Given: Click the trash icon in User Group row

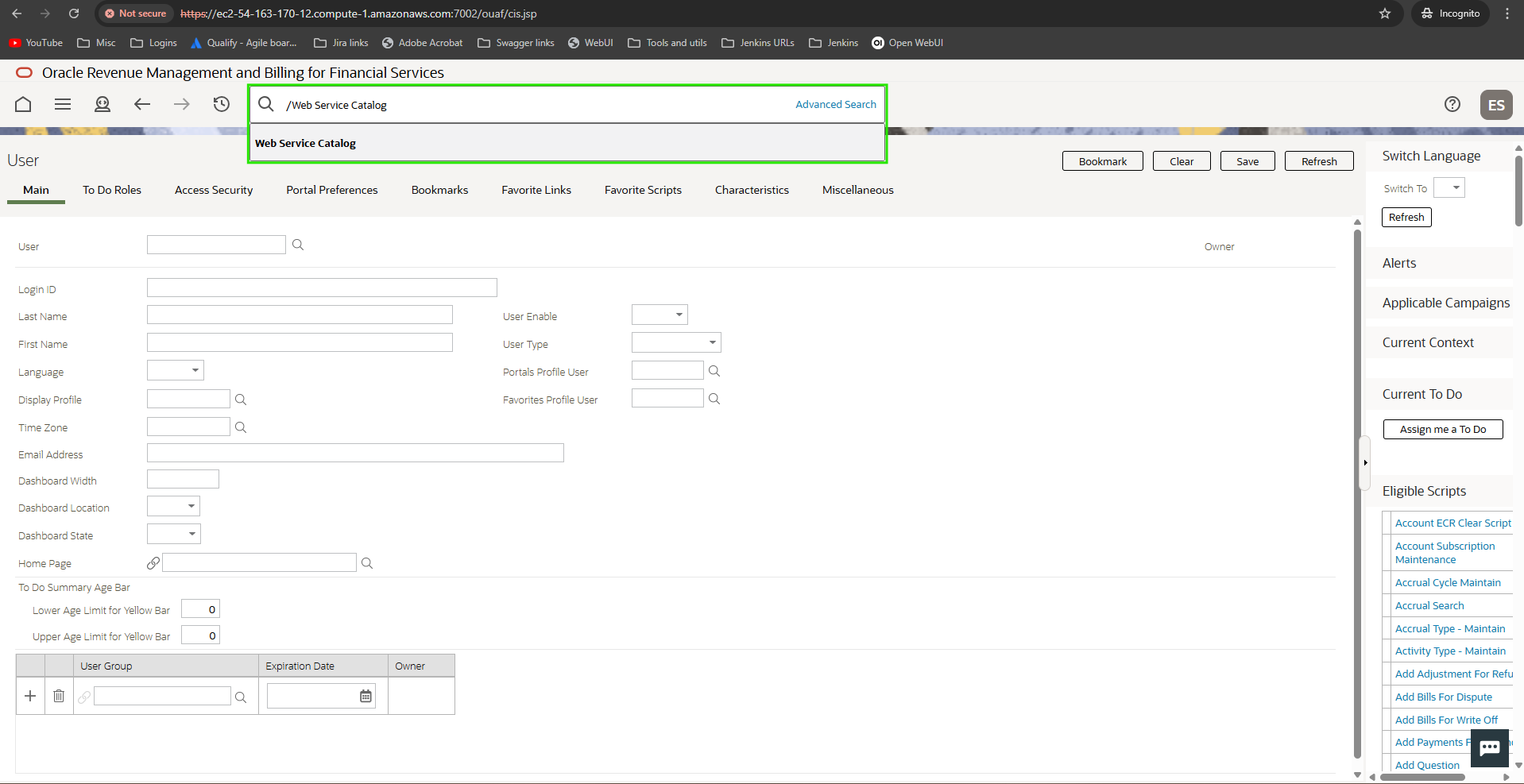Looking at the screenshot, I should pyautogui.click(x=59, y=696).
